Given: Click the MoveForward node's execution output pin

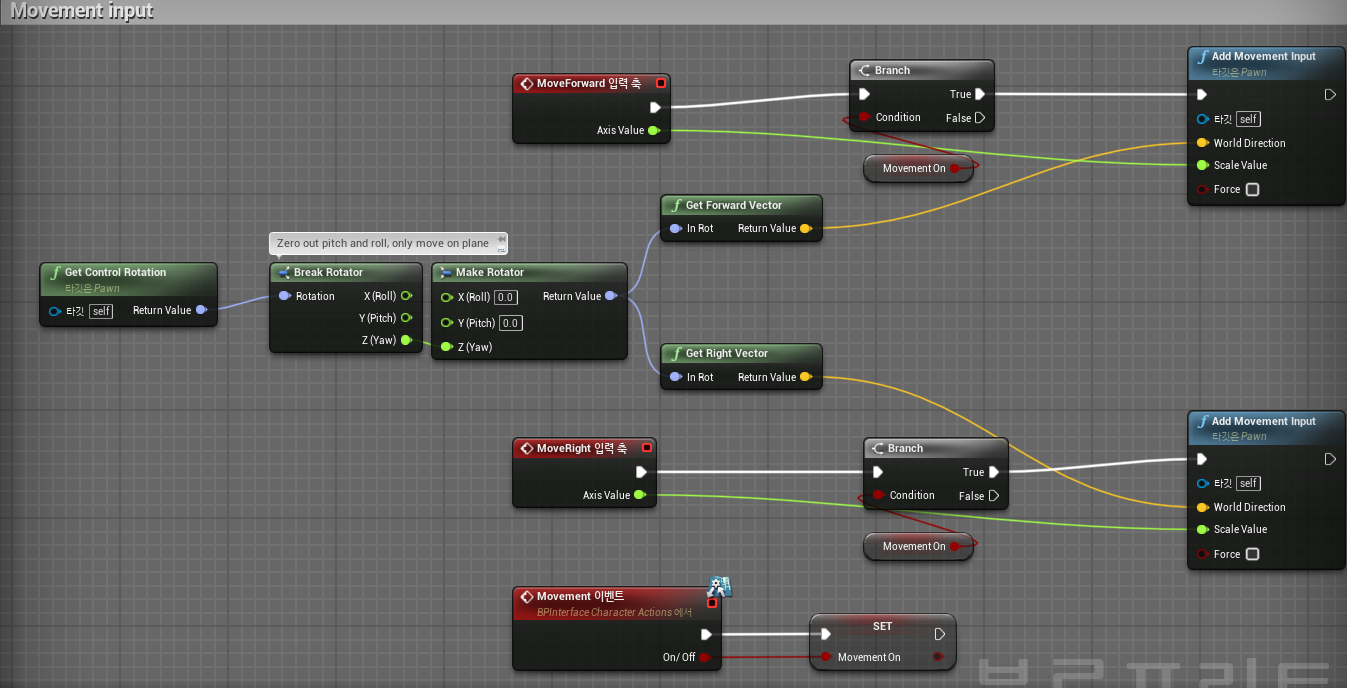Looking at the screenshot, I should coord(655,107).
